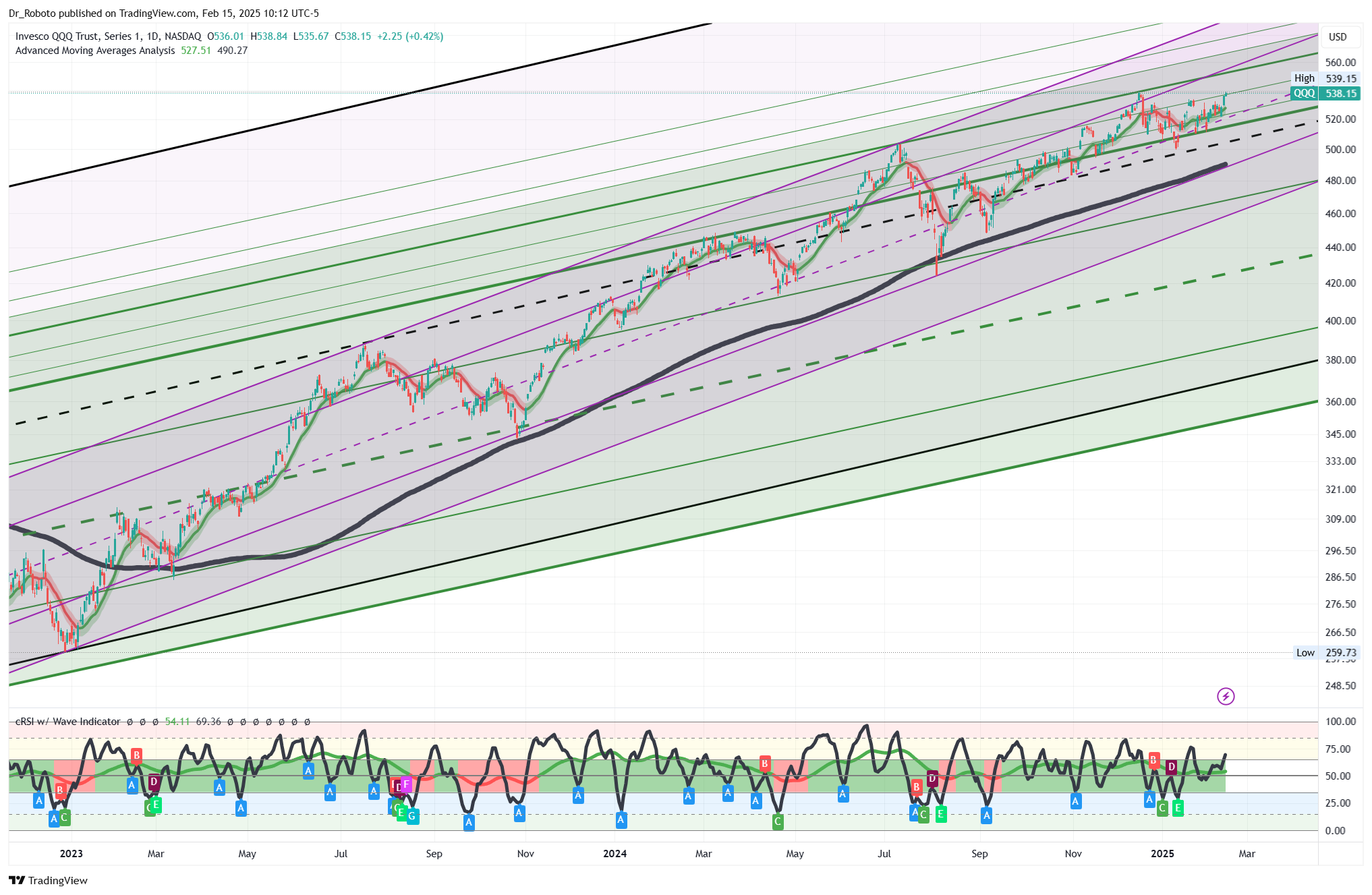Click the 440.00 price axis tick

1340,248
